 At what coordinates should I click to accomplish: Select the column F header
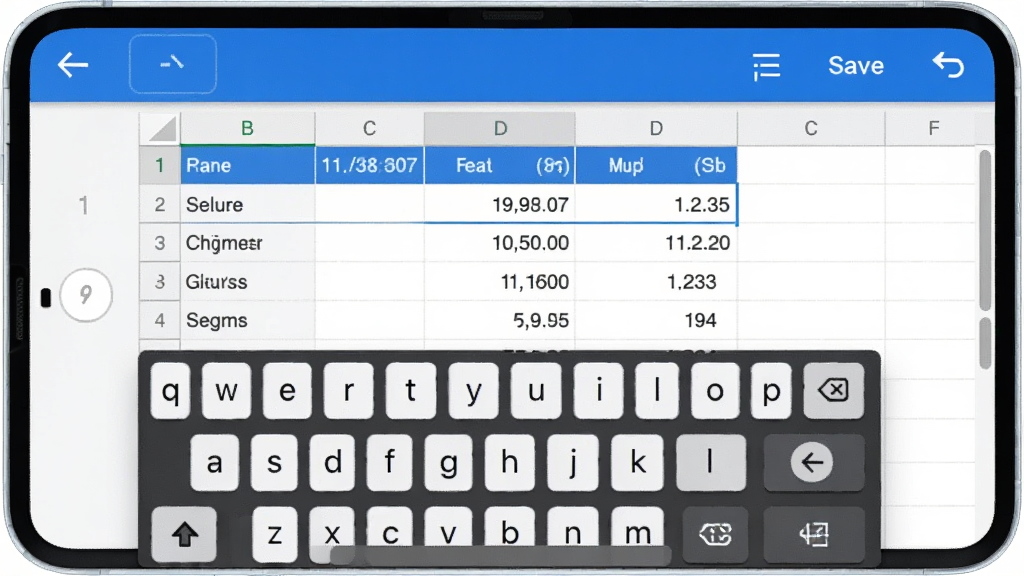tap(934, 128)
